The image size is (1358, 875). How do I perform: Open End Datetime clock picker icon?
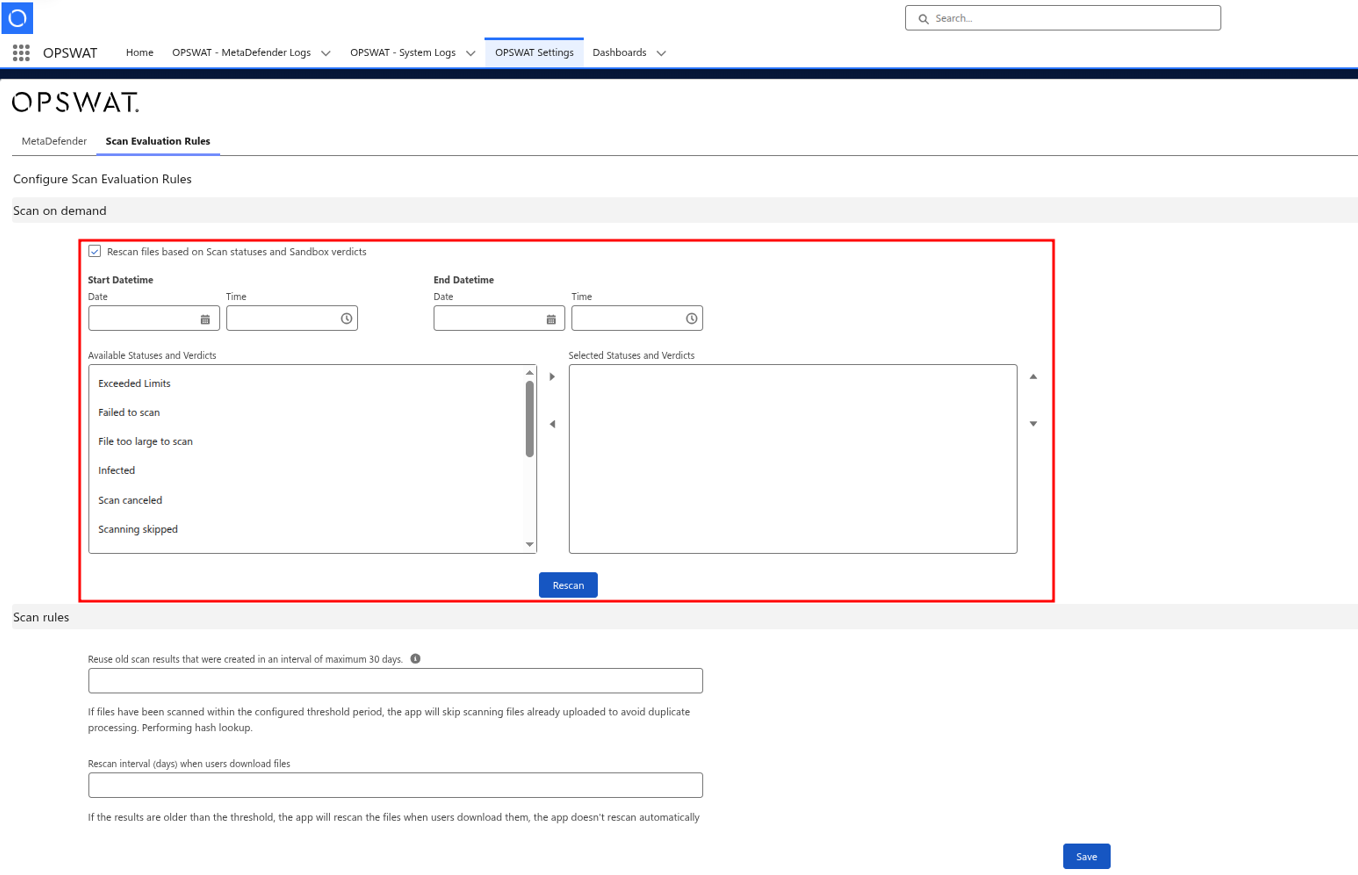click(x=691, y=319)
